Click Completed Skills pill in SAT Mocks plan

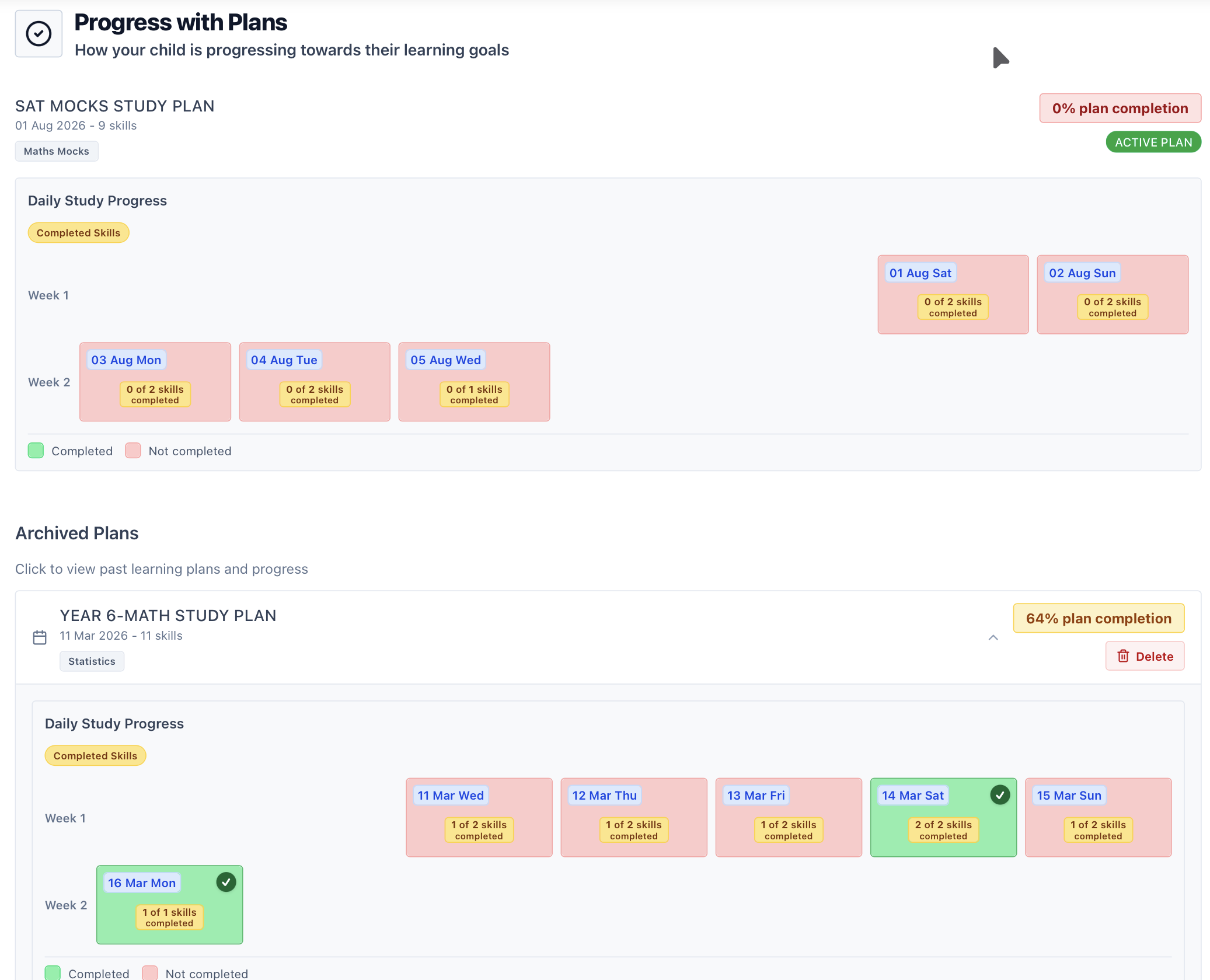tap(78, 233)
